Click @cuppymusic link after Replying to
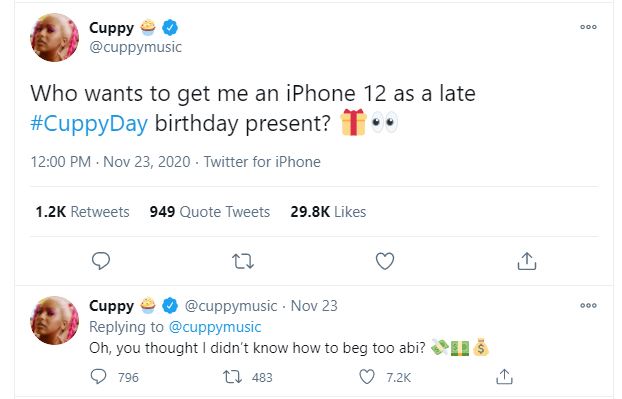The width and height of the screenshot is (622, 399). click(x=215, y=327)
